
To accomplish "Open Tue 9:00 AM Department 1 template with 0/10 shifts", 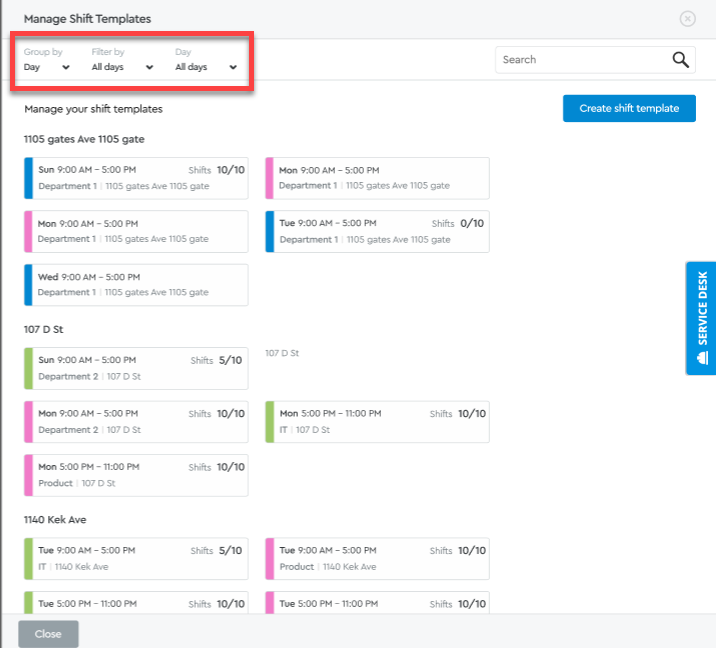I will pos(377,232).
